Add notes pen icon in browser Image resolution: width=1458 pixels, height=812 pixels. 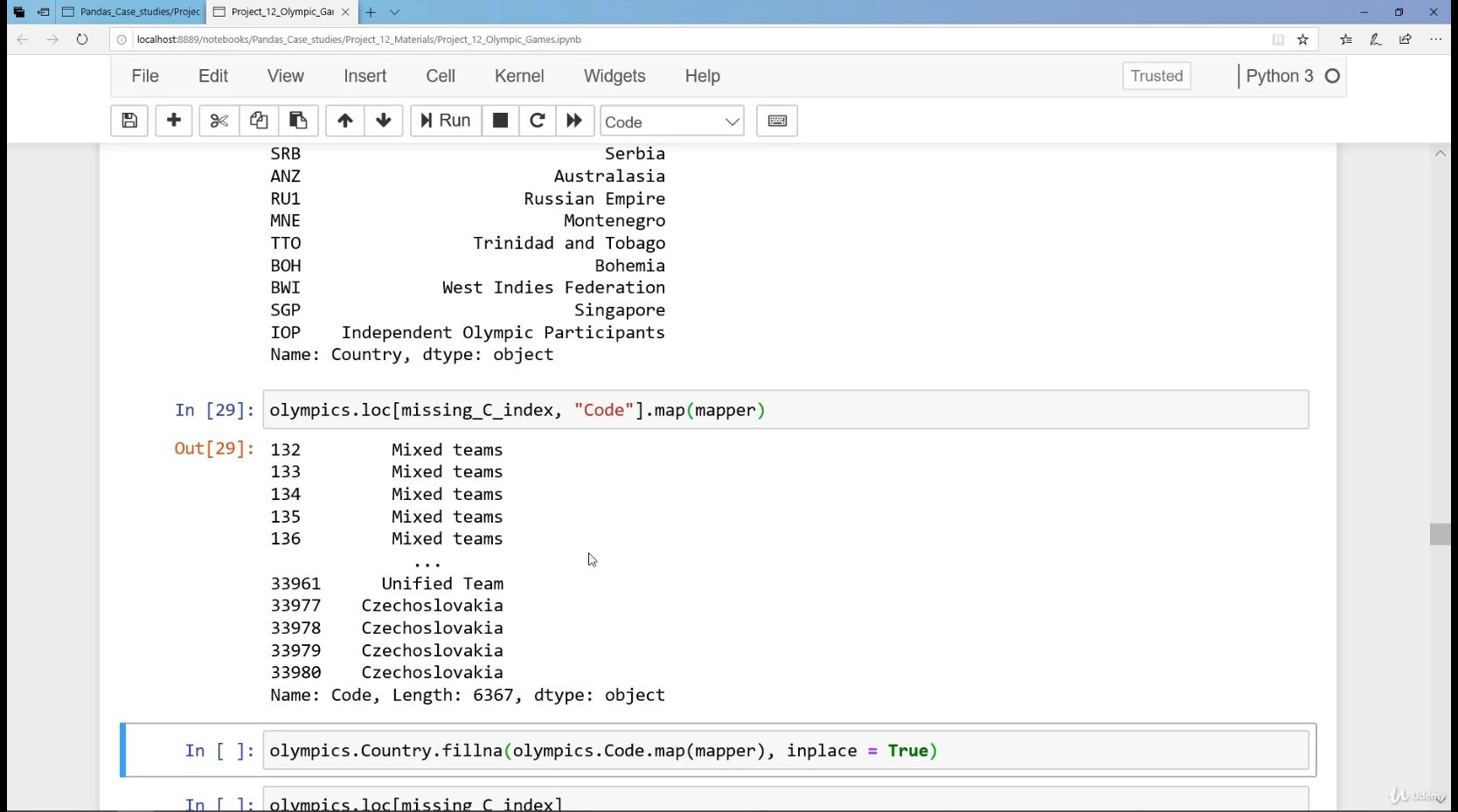[x=1376, y=39]
